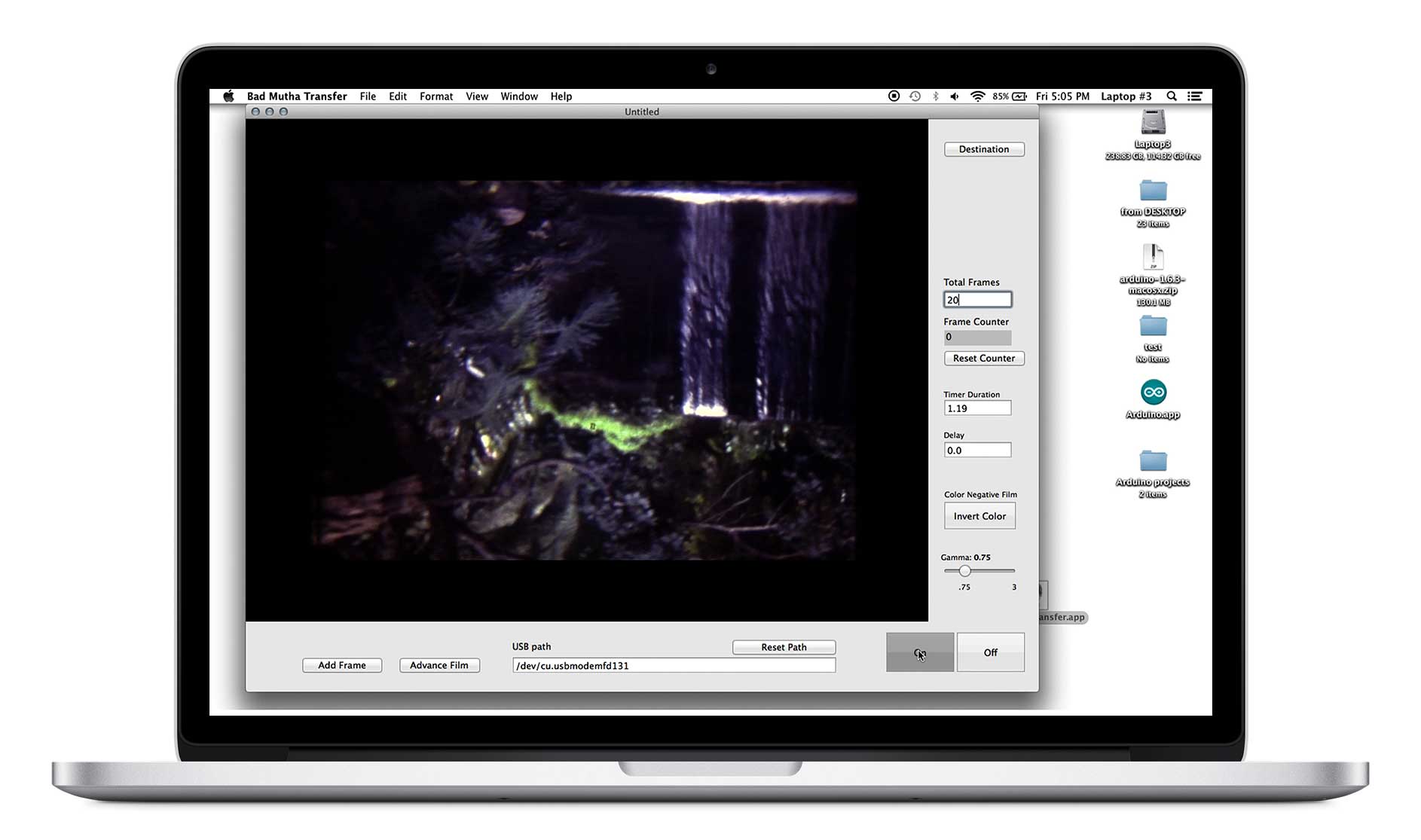Screen dimensions: 1421x840
Task: Open Arduino.app from the desktop
Action: point(1152,393)
